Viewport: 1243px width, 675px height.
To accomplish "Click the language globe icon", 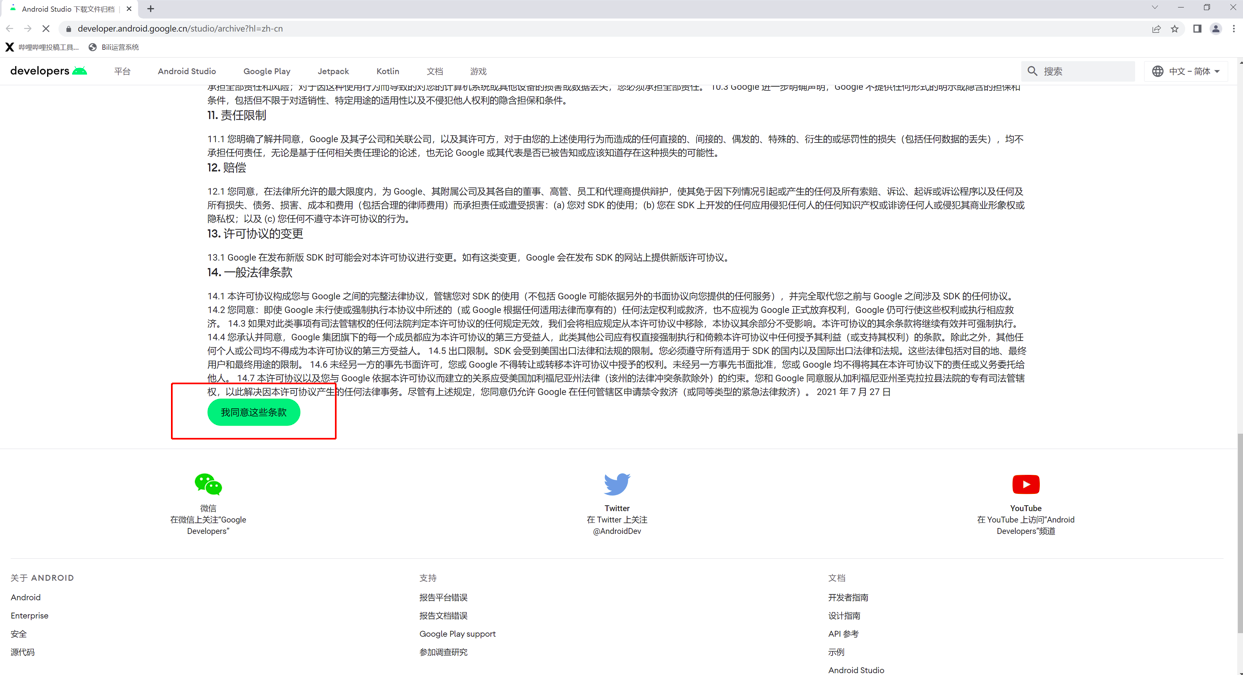I will [1157, 71].
